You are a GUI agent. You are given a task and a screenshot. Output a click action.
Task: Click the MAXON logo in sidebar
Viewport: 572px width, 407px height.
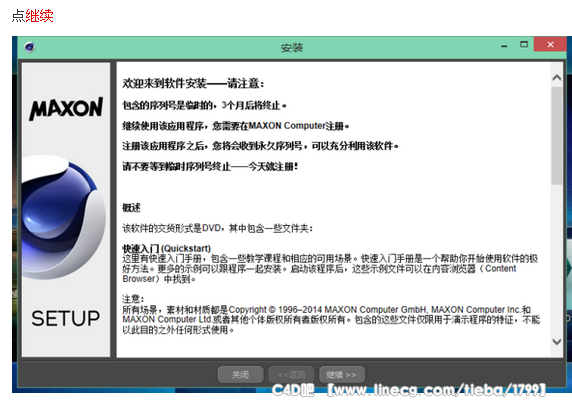pyautogui.click(x=66, y=109)
